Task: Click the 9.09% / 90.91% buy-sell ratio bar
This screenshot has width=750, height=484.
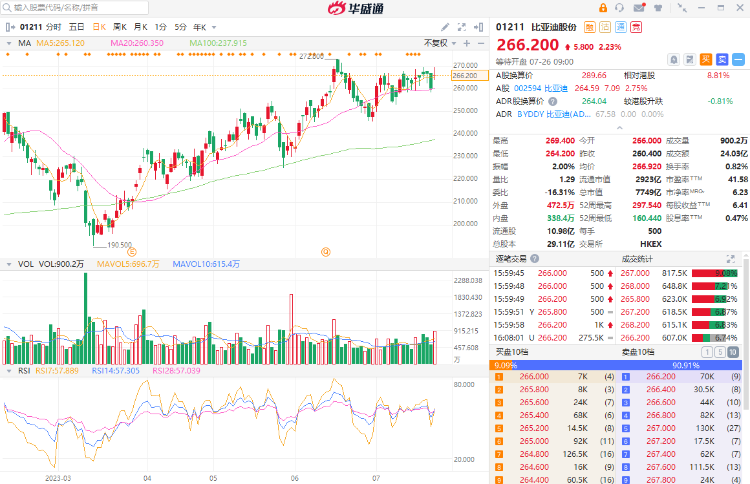Action: (x=616, y=365)
